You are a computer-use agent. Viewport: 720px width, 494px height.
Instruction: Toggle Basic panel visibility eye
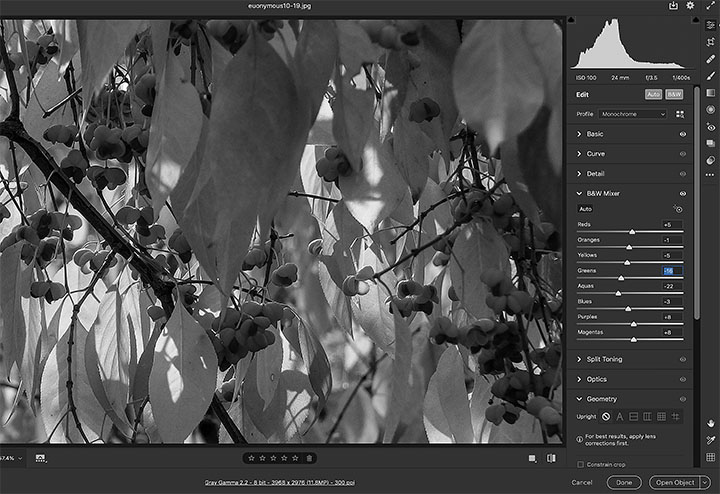[x=683, y=134]
